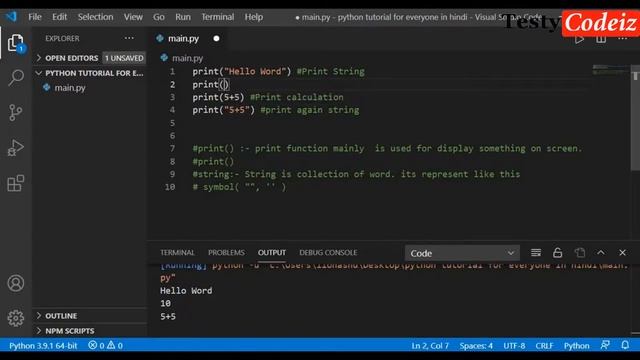Expand the OUTLINE section
Screen dimensions: 640x360
tap(90, 316)
